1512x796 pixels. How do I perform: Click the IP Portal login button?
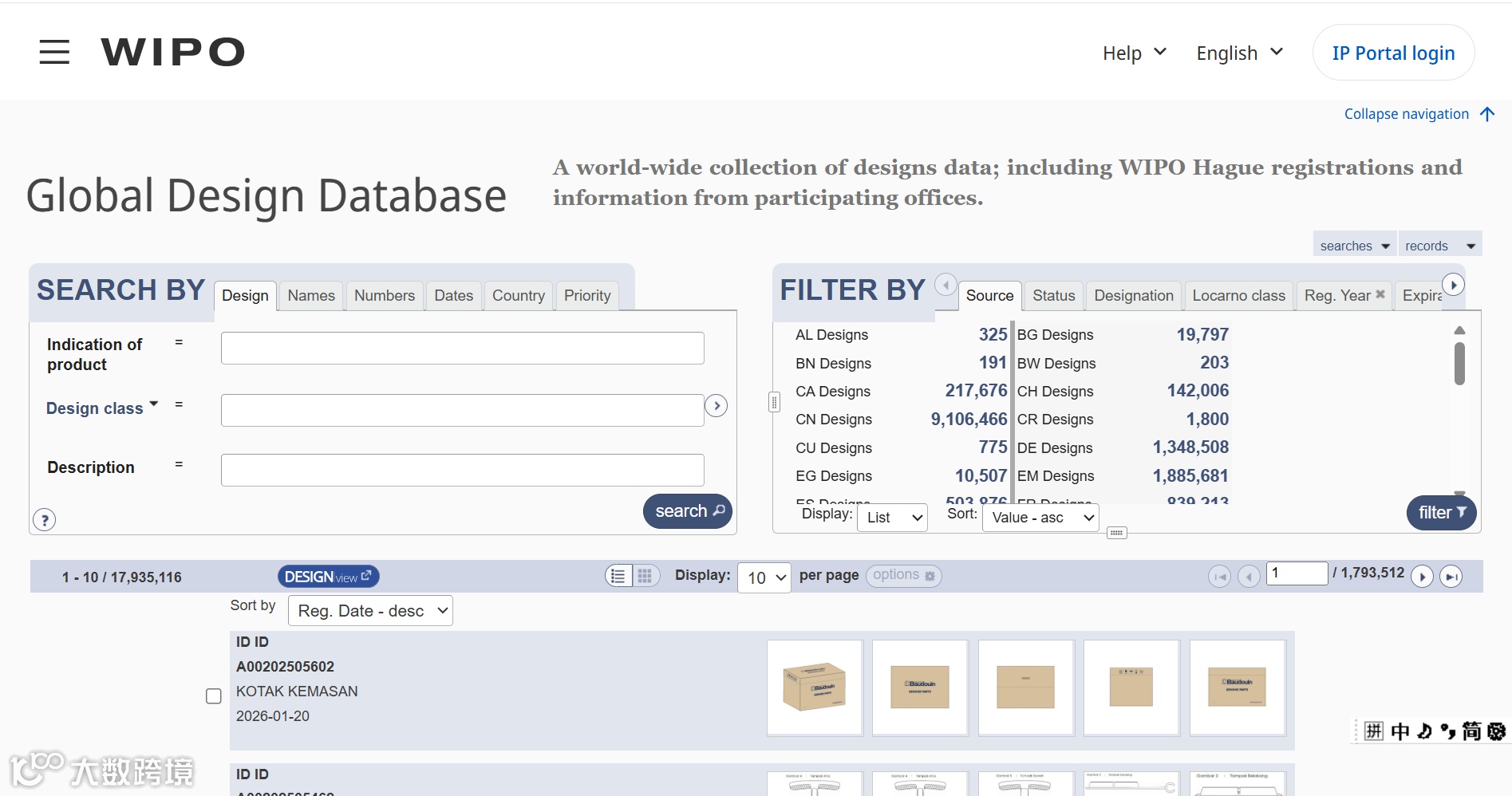pyautogui.click(x=1393, y=53)
